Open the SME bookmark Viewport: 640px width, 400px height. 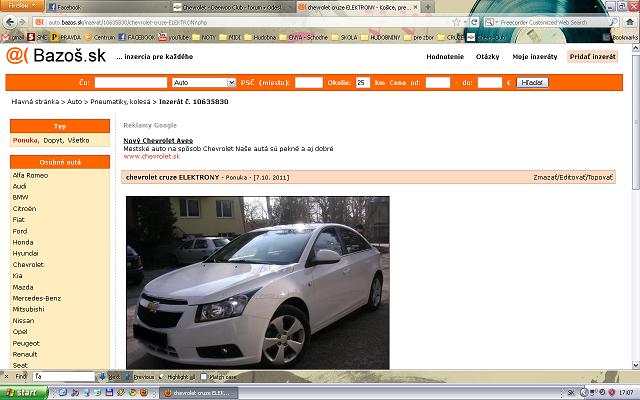(37, 37)
